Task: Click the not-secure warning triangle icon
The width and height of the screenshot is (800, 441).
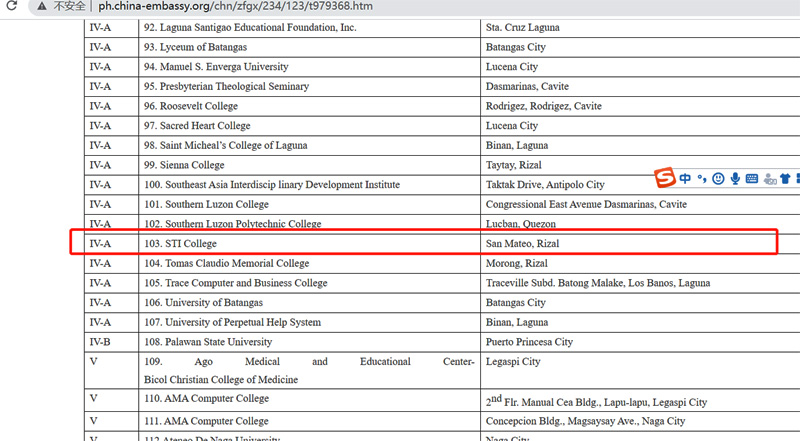Action: (42, 6)
